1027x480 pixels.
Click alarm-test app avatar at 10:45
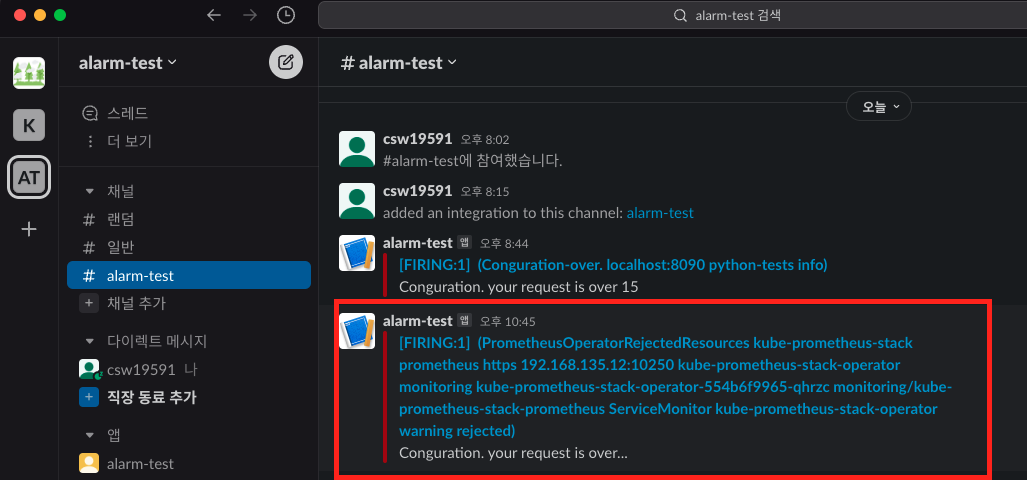[x=356, y=331]
